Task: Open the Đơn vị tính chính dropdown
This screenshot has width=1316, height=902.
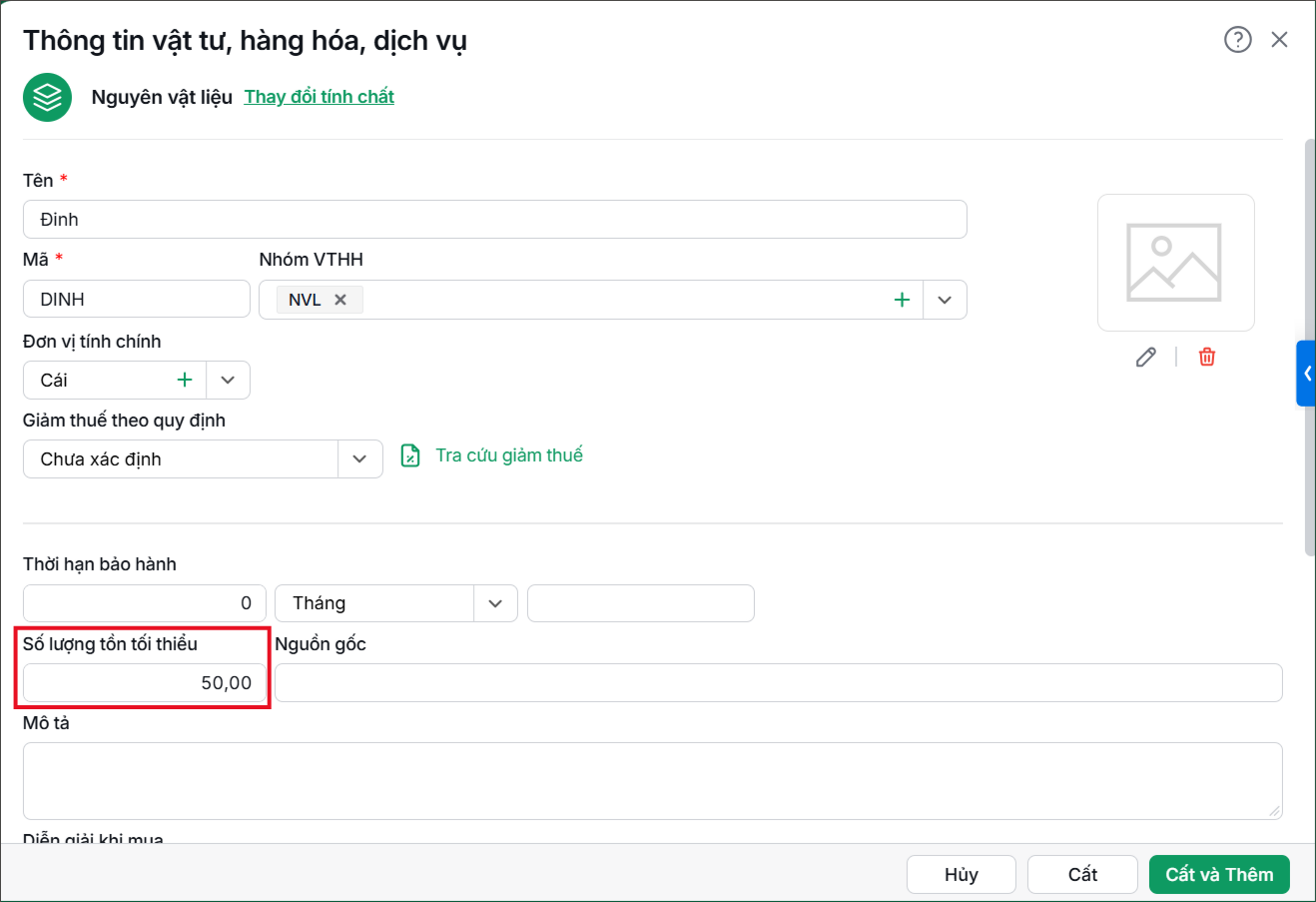Action: click(228, 380)
